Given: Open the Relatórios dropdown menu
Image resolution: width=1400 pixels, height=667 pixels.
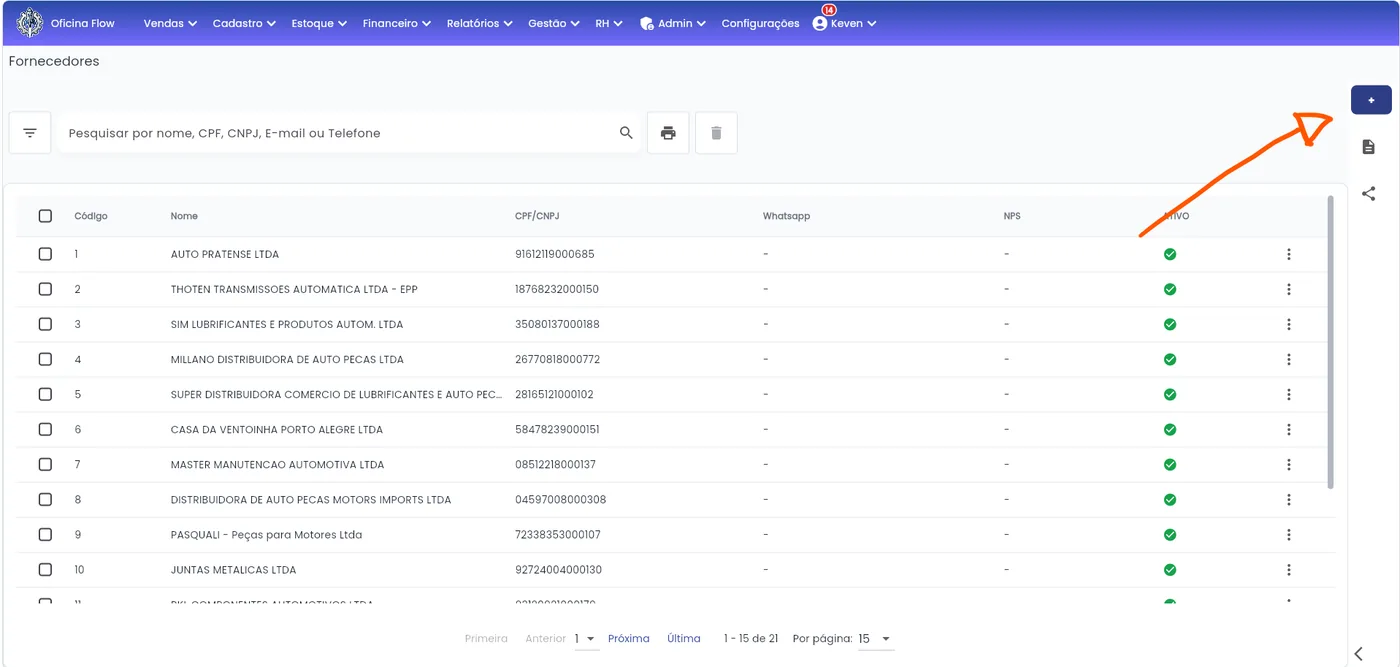Looking at the screenshot, I should [x=480, y=23].
